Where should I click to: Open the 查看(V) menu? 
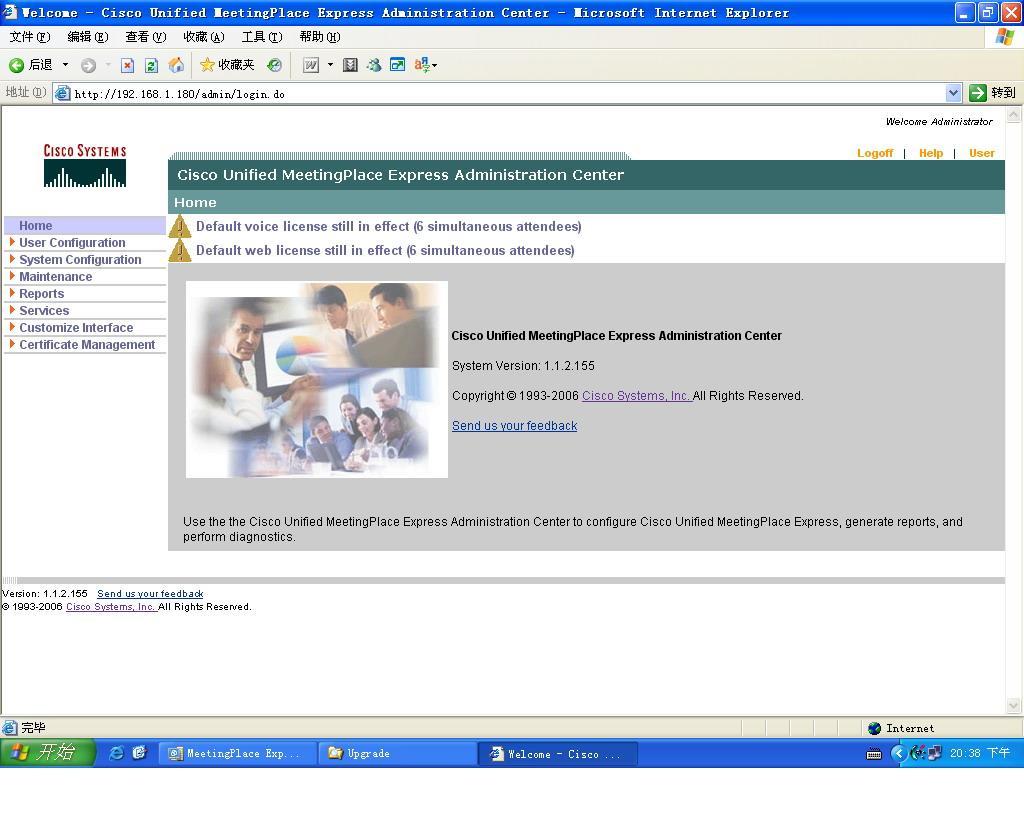pyautogui.click(x=146, y=37)
